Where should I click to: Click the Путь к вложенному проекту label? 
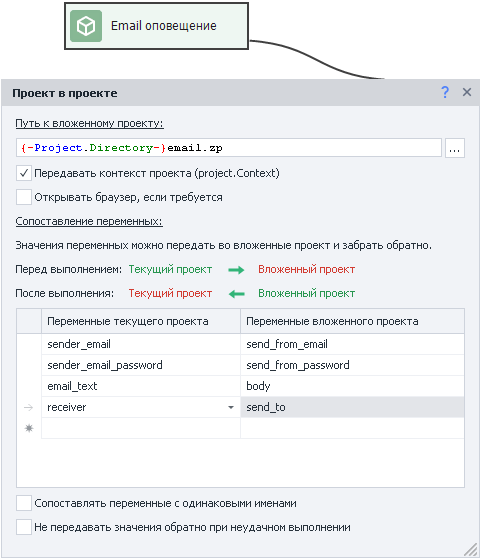tap(89, 123)
